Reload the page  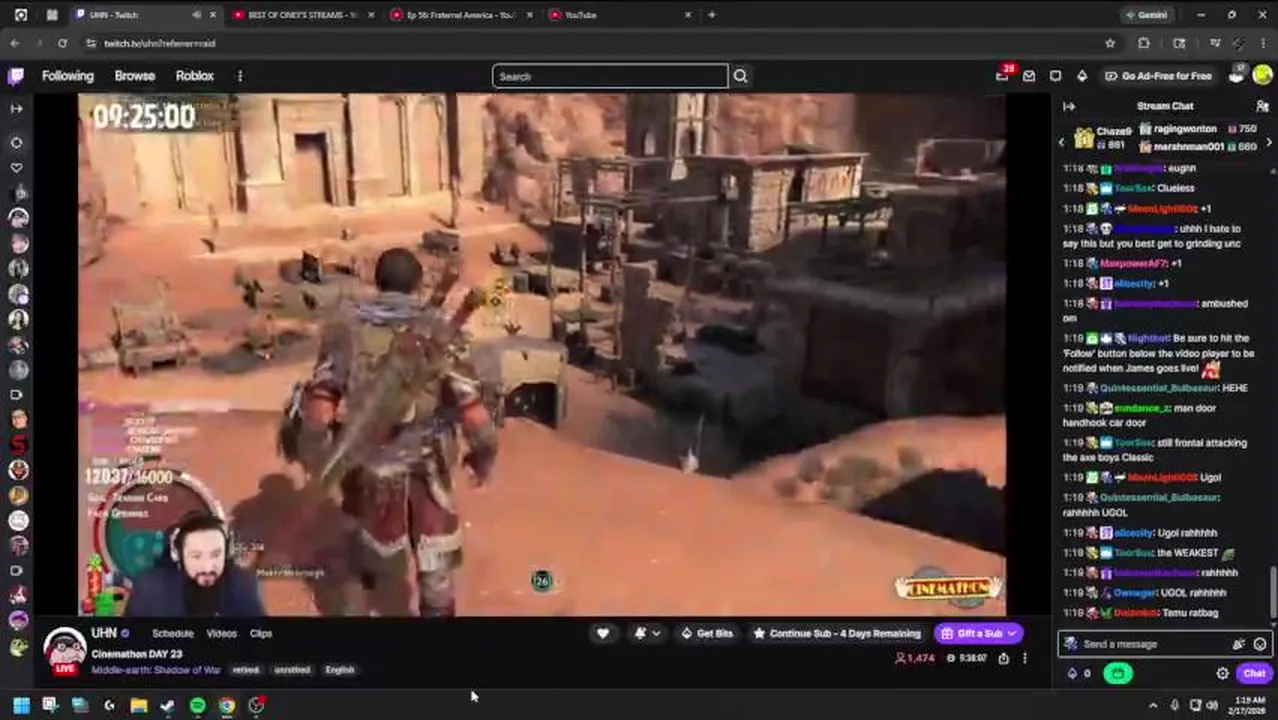click(62, 43)
